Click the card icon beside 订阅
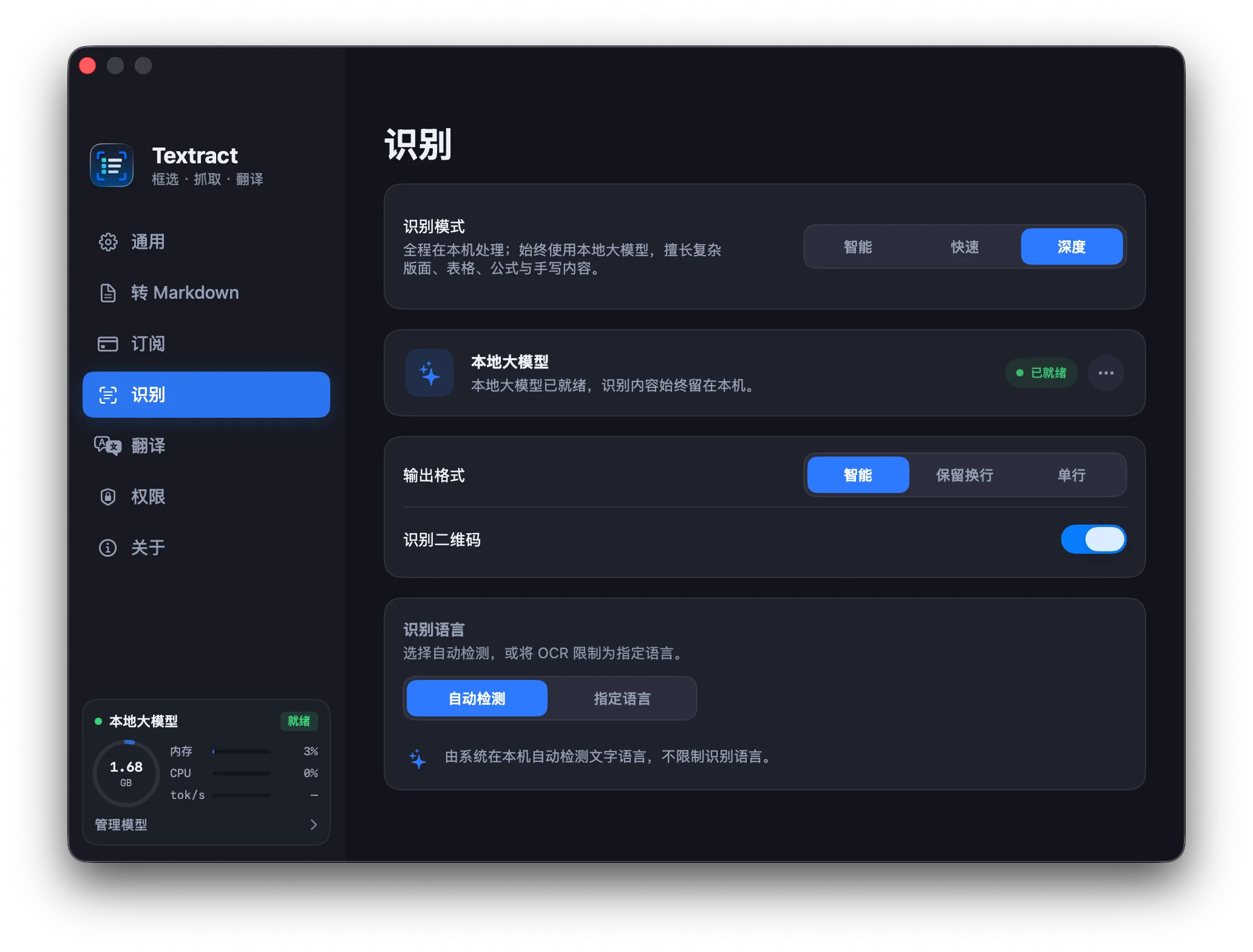The width and height of the screenshot is (1253, 952). 108,344
